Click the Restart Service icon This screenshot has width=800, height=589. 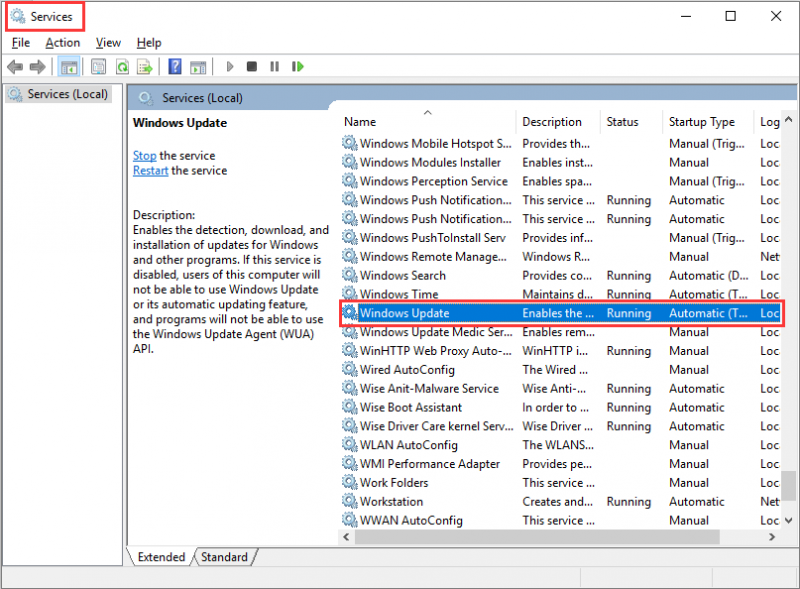point(298,66)
